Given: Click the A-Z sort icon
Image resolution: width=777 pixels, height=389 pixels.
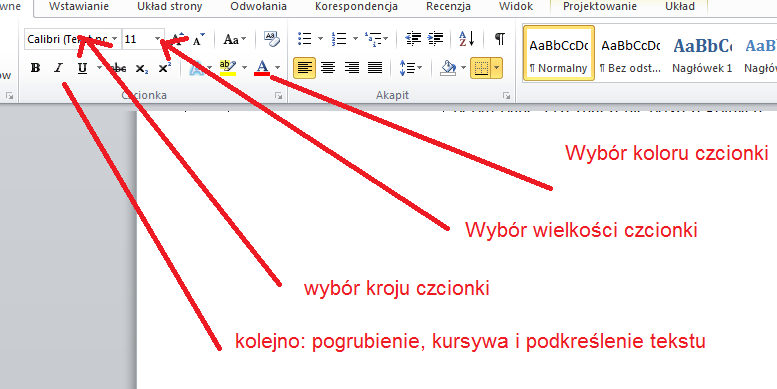Looking at the screenshot, I should pyautogui.click(x=466, y=39).
